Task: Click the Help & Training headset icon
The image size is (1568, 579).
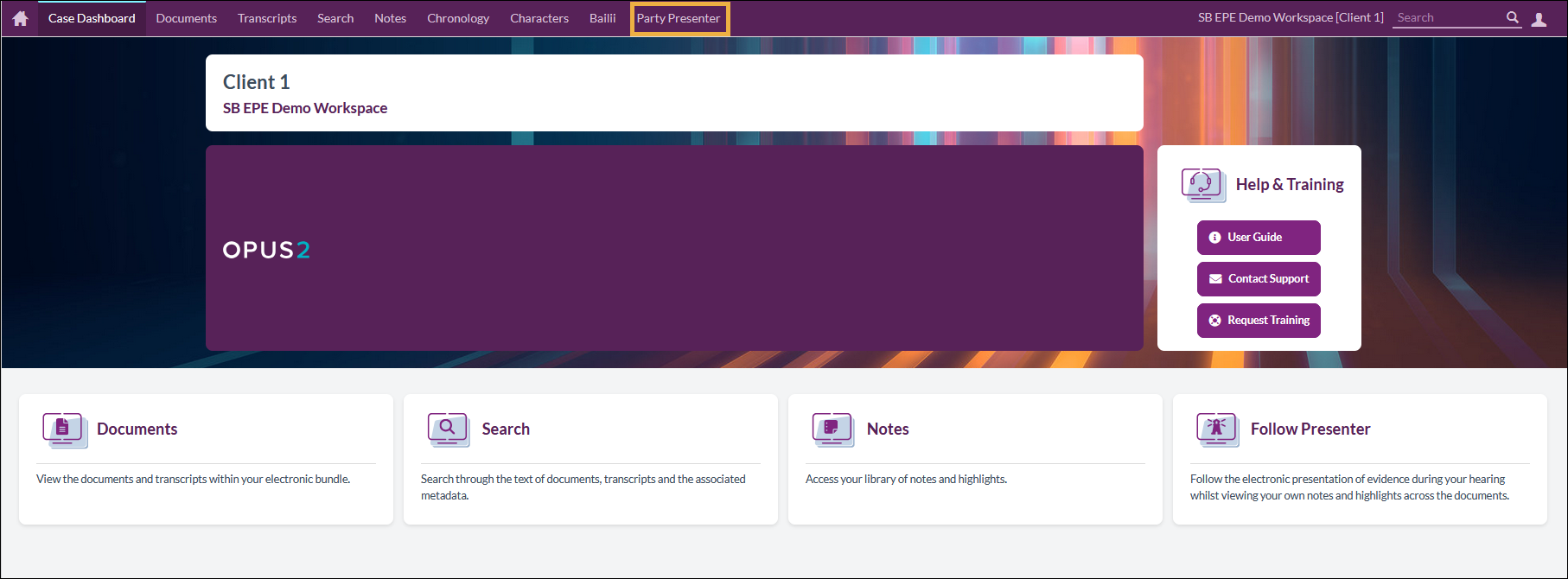Action: point(1203,185)
